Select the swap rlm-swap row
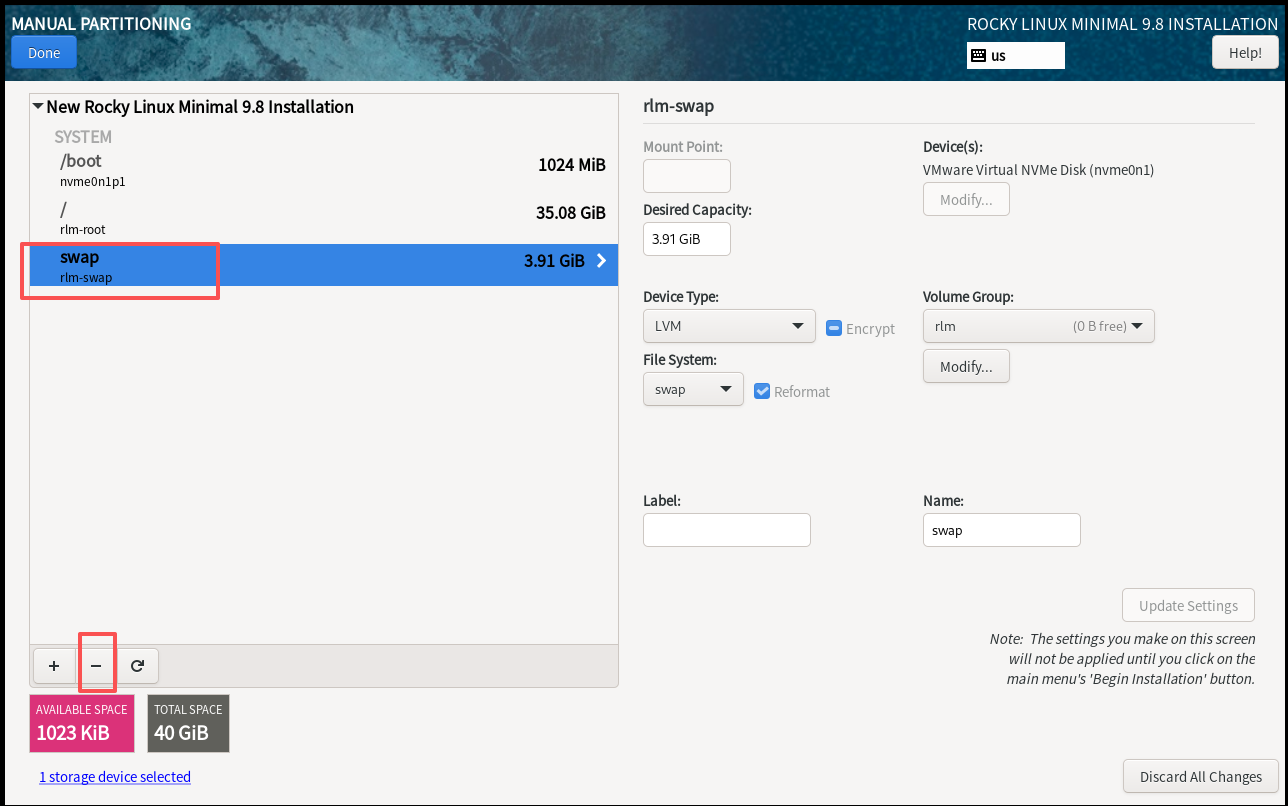Viewport: 1288px width, 806px height. pos(324,265)
